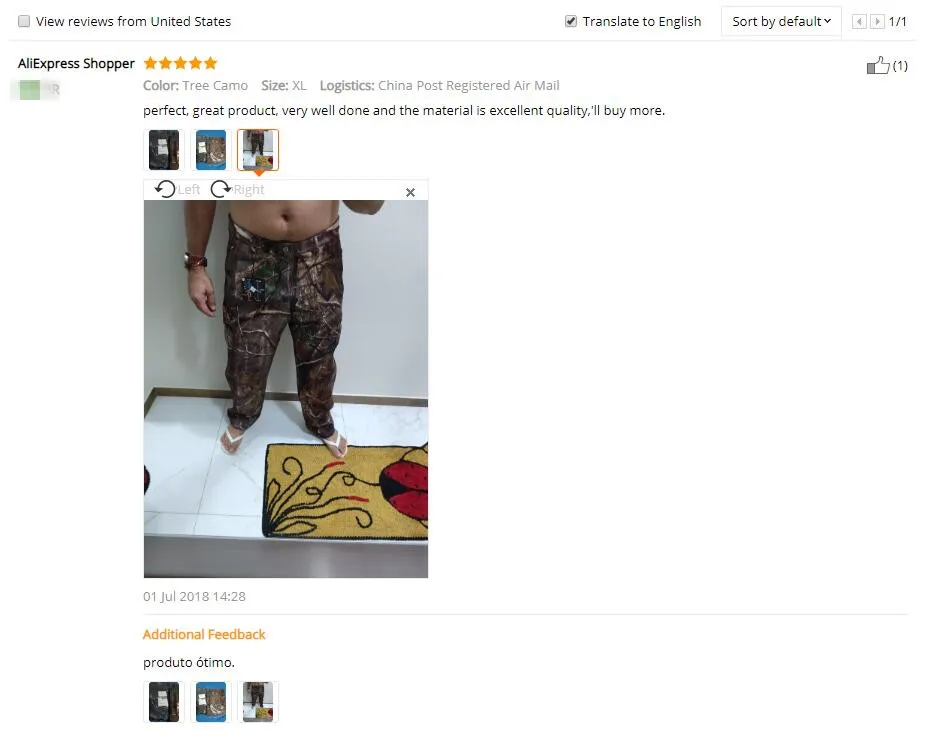The width and height of the screenshot is (938, 730).
Task: Go to previous review page arrow
Action: click(859, 22)
